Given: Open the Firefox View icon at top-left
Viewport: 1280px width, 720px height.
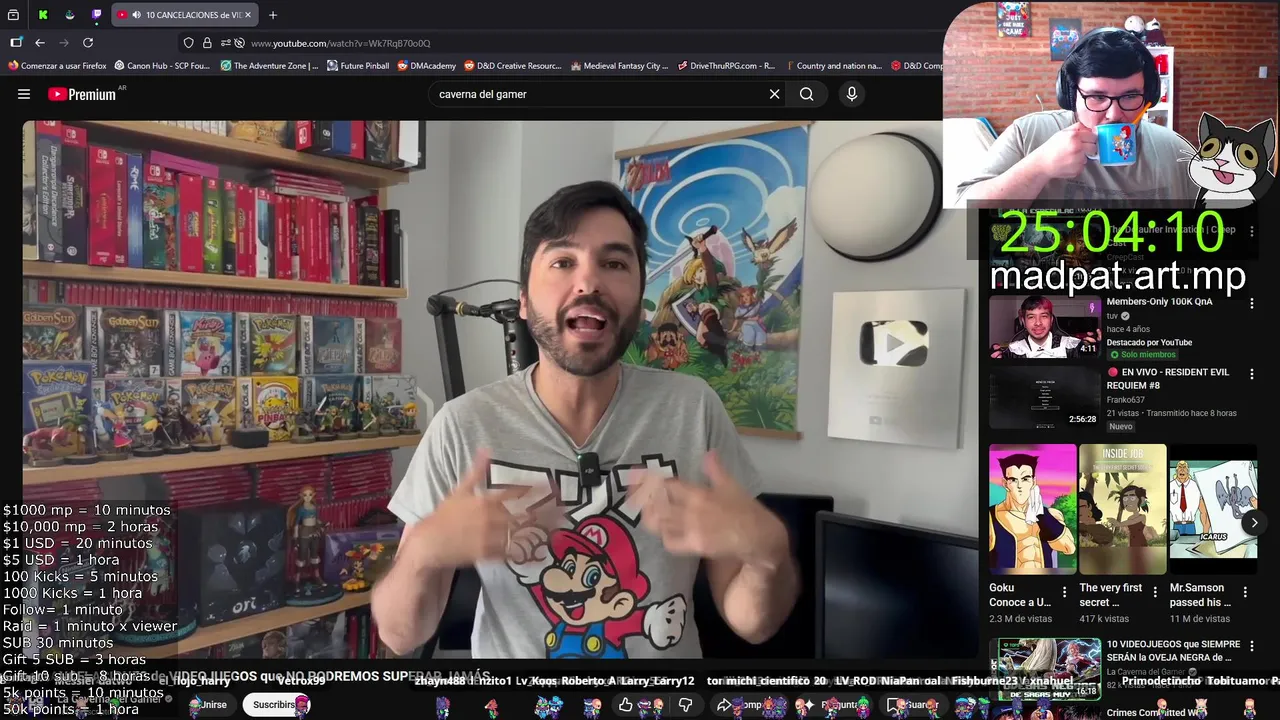Looking at the screenshot, I should coord(13,15).
